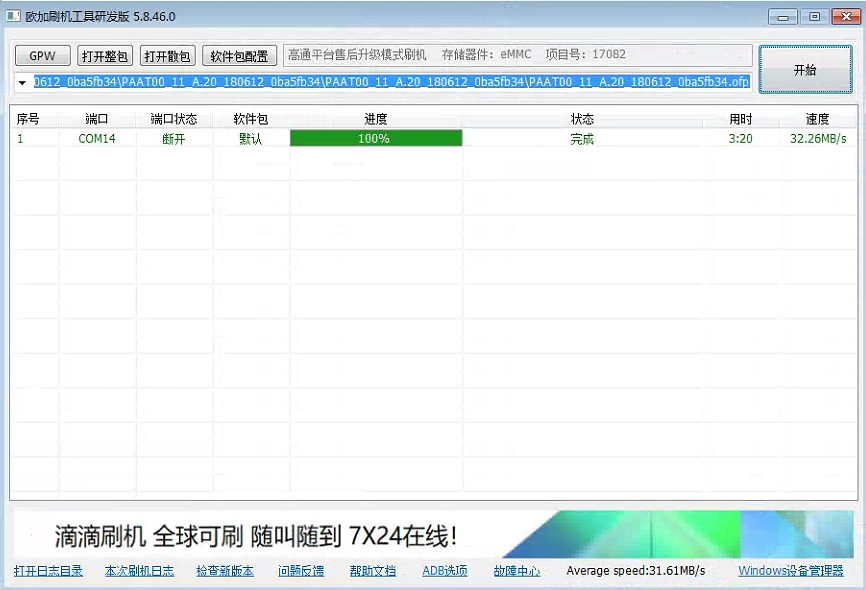Open the 问题反馈 link
Screen dimensions: 866x590
(301, 571)
